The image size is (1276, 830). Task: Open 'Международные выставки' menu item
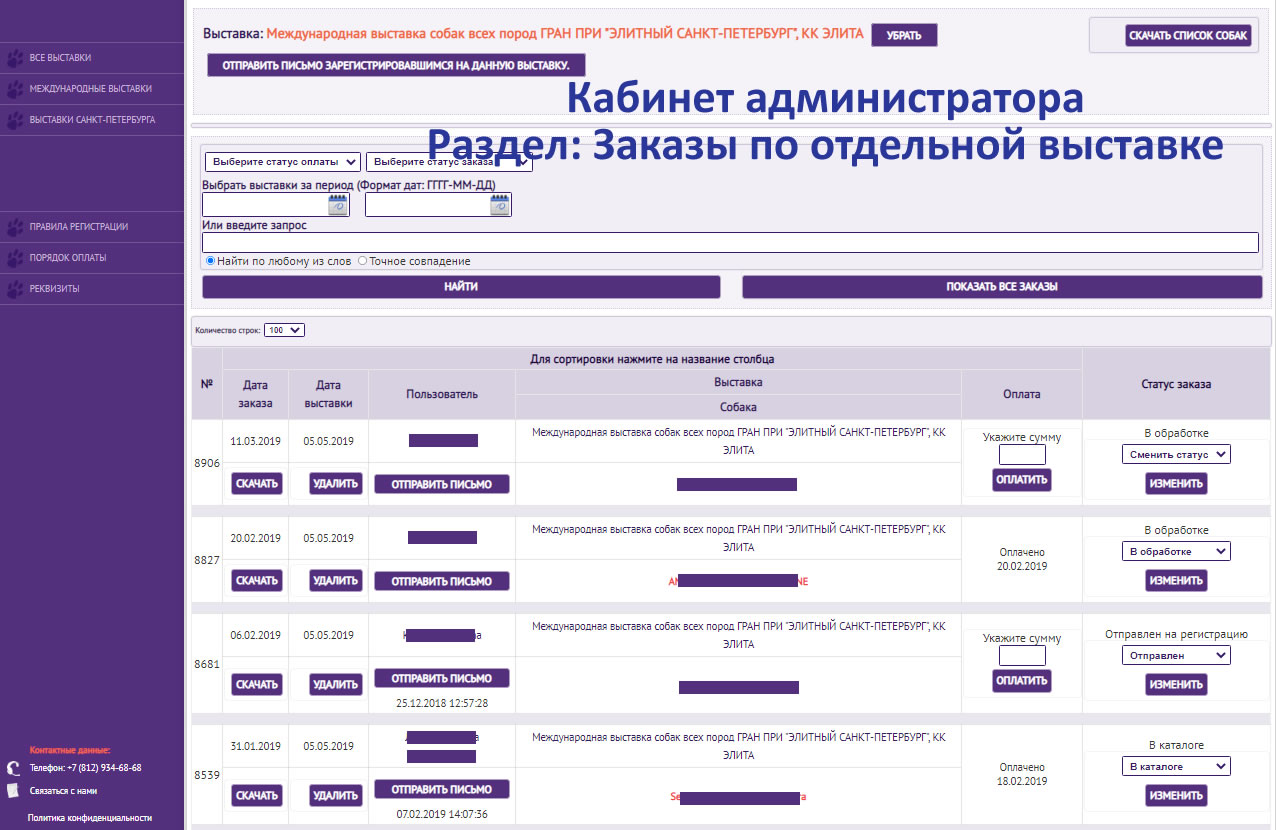92,89
